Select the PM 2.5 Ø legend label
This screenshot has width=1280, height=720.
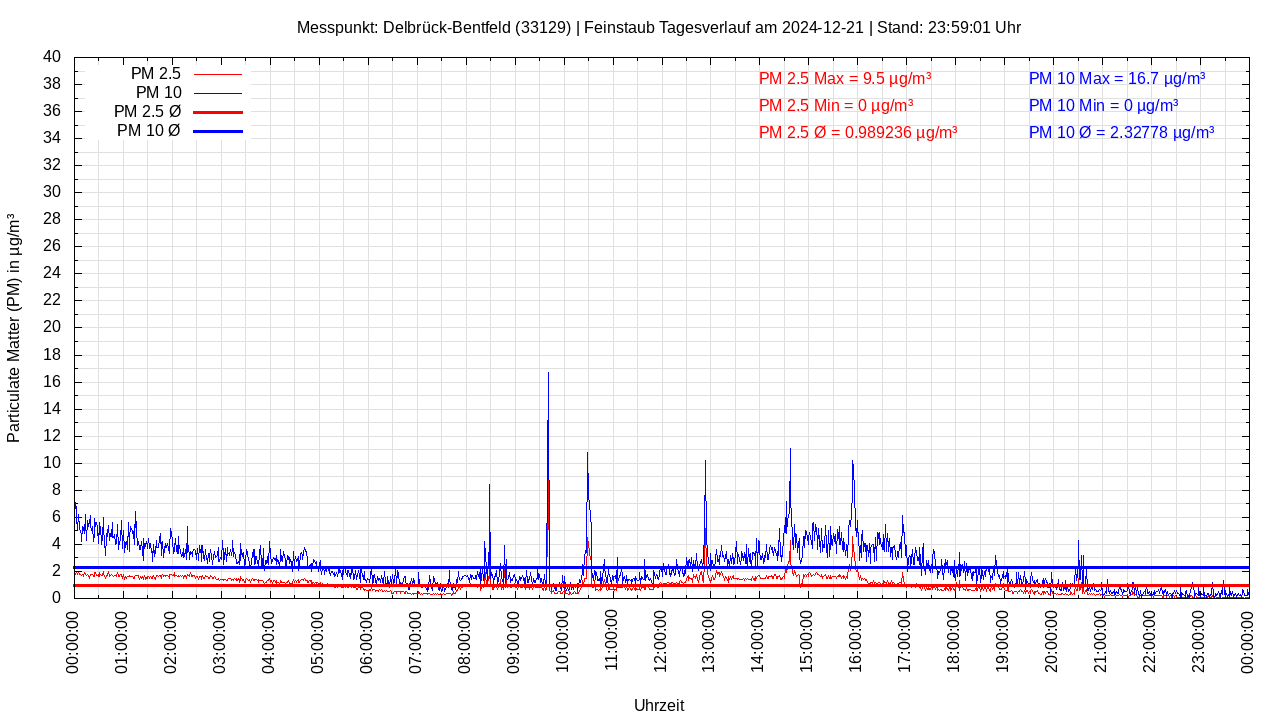pos(147,111)
